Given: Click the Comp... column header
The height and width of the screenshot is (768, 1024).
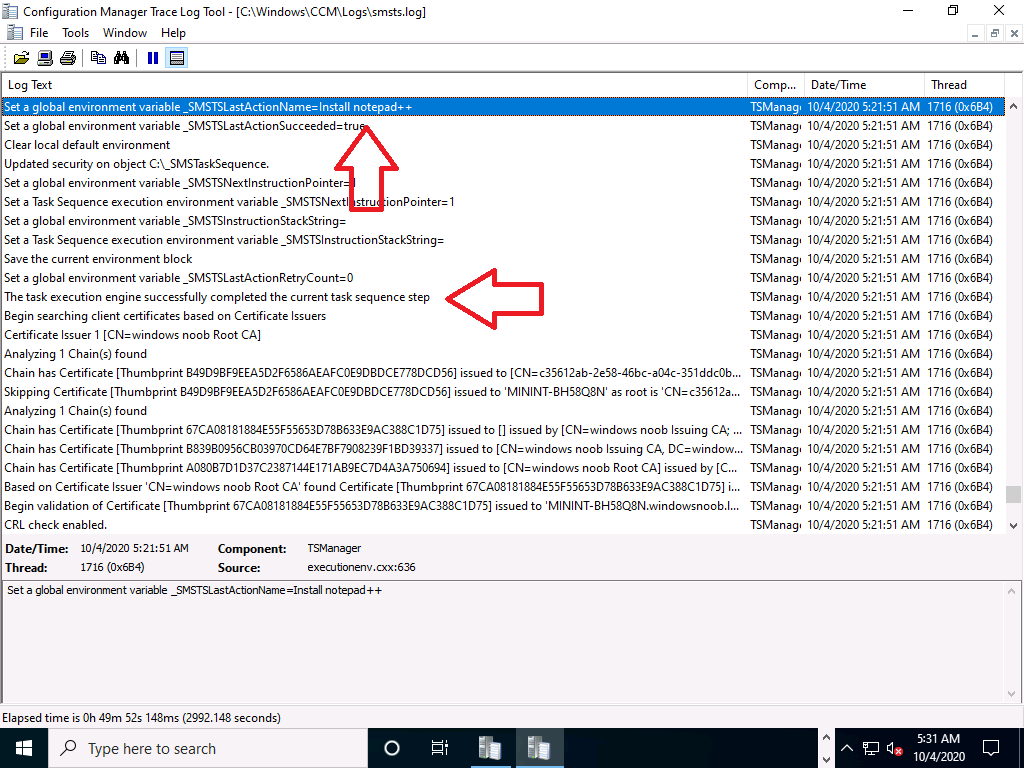Looking at the screenshot, I should tap(776, 85).
